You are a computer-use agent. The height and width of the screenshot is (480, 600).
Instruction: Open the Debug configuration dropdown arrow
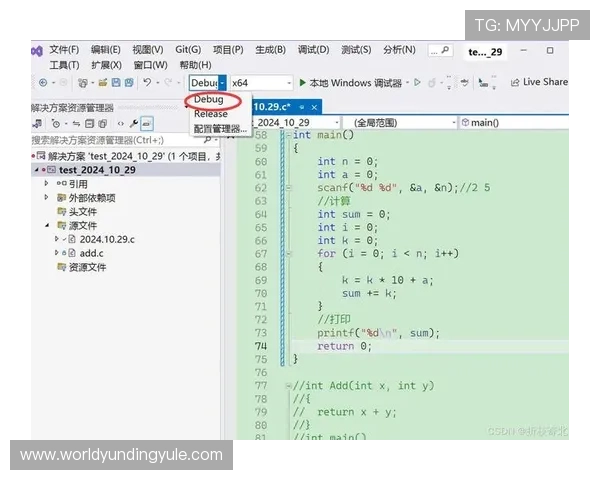[222, 83]
